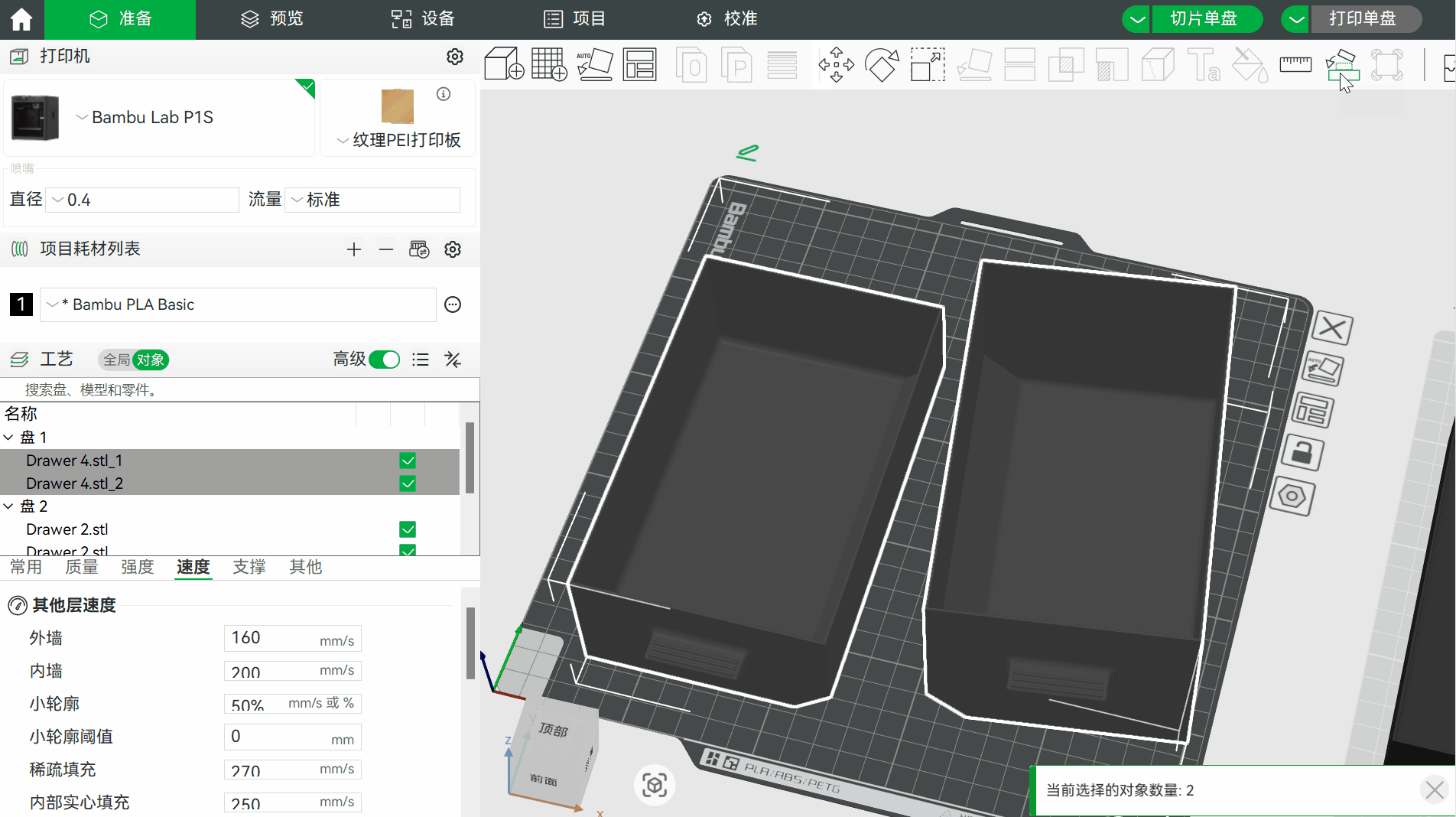
Task: Select the cut tool icon
Action: pyautogui.click(x=1019, y=64)
